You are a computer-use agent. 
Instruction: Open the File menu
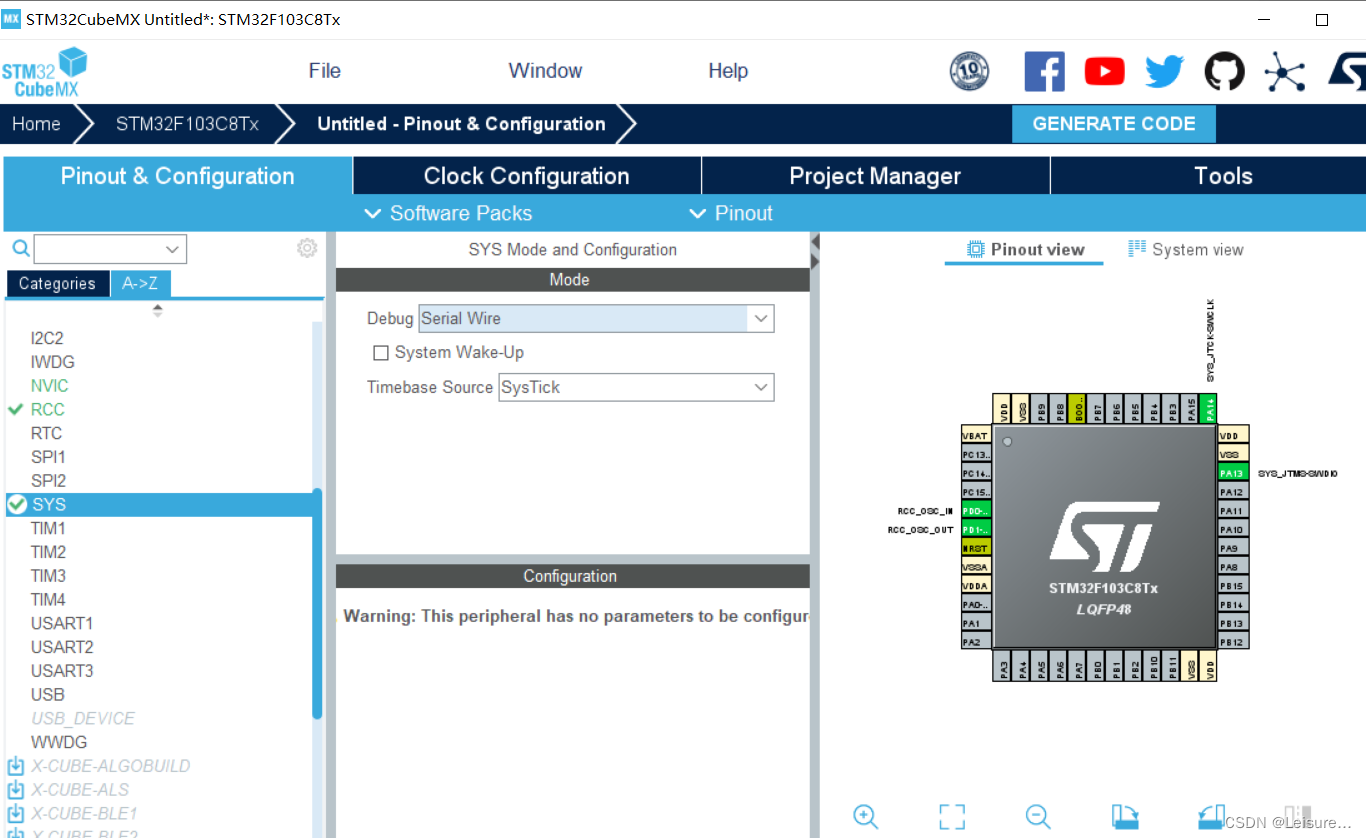325,71
